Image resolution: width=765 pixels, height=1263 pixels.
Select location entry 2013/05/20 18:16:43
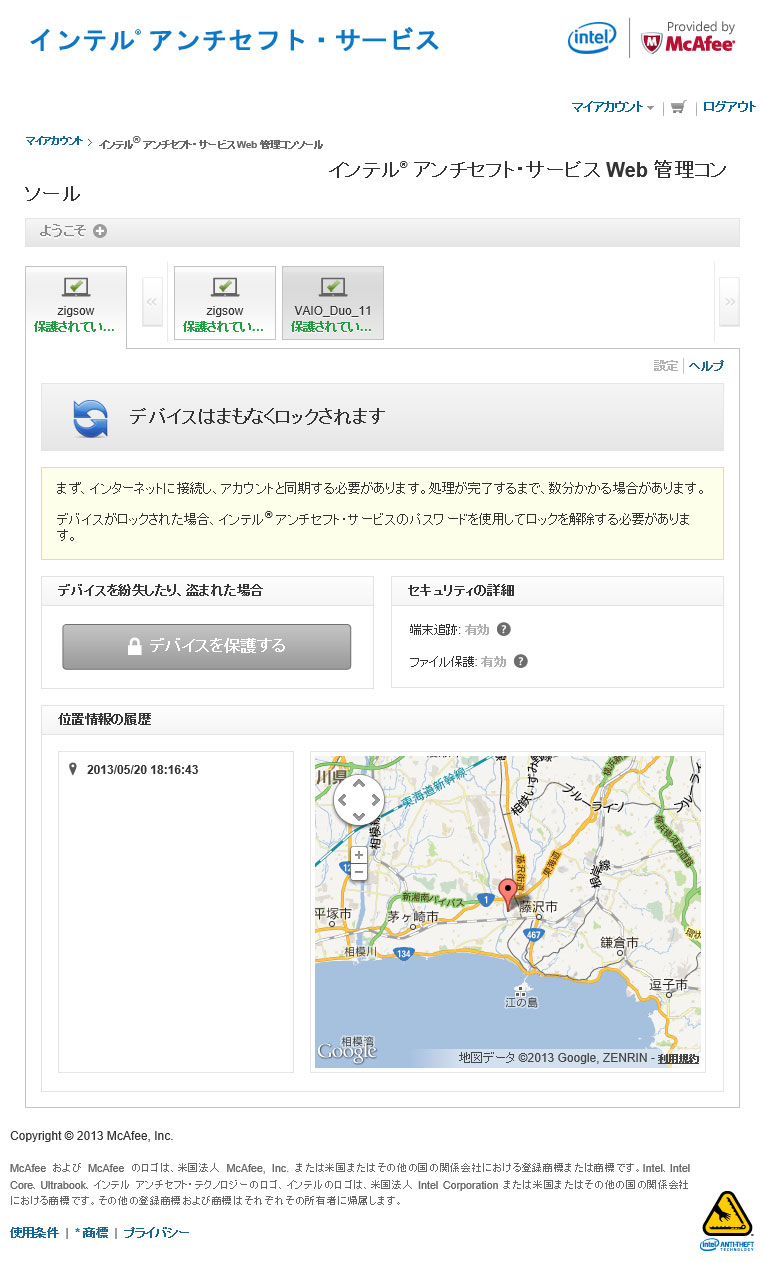coord(142,770)
